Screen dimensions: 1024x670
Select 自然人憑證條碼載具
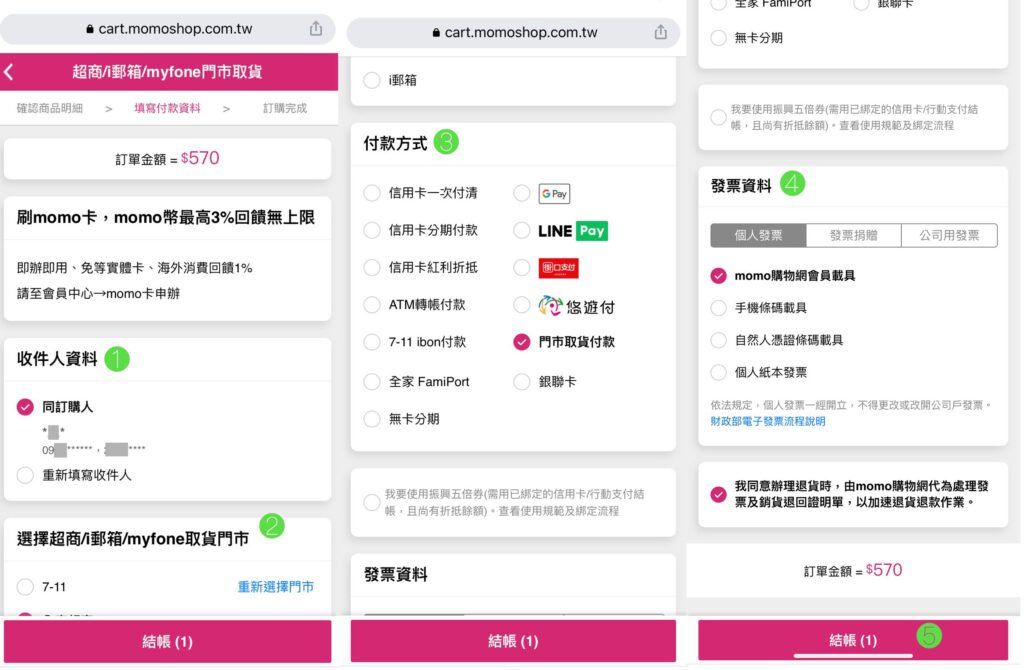pyautogui.click(x=718, y=340)
